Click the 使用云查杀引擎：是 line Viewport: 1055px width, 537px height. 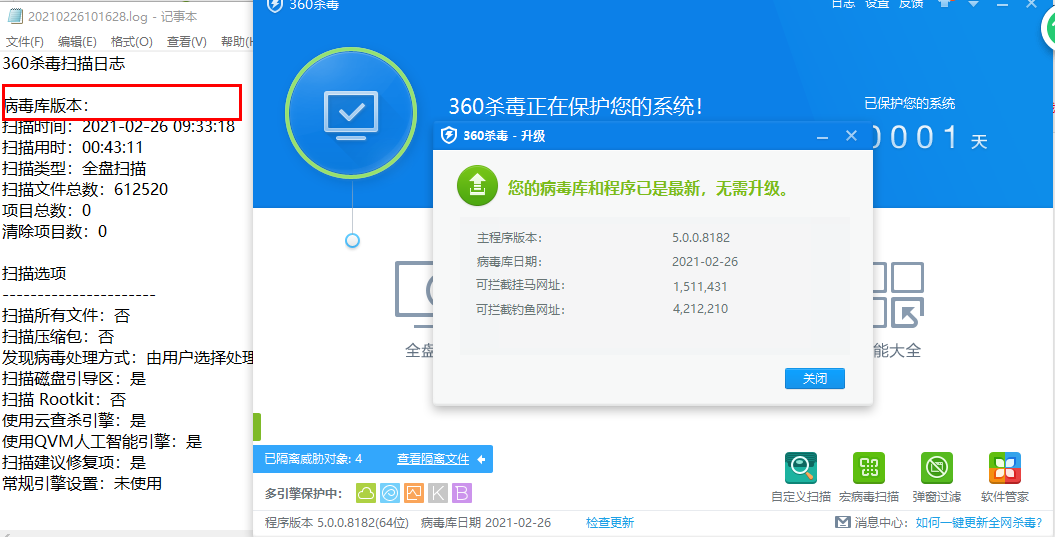(x=74, y=421)
